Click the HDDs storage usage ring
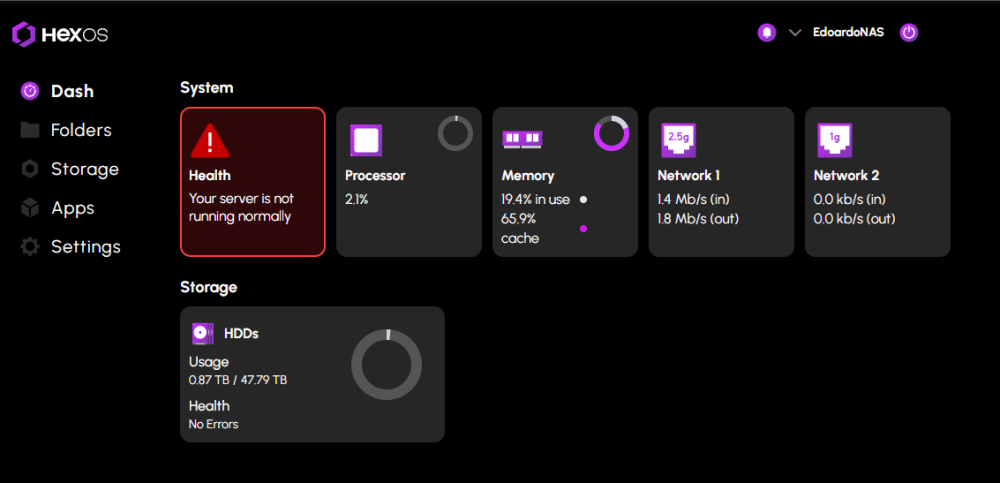Image resolution: width=1000 pixels, height=483 pixels. pos(386,363)
